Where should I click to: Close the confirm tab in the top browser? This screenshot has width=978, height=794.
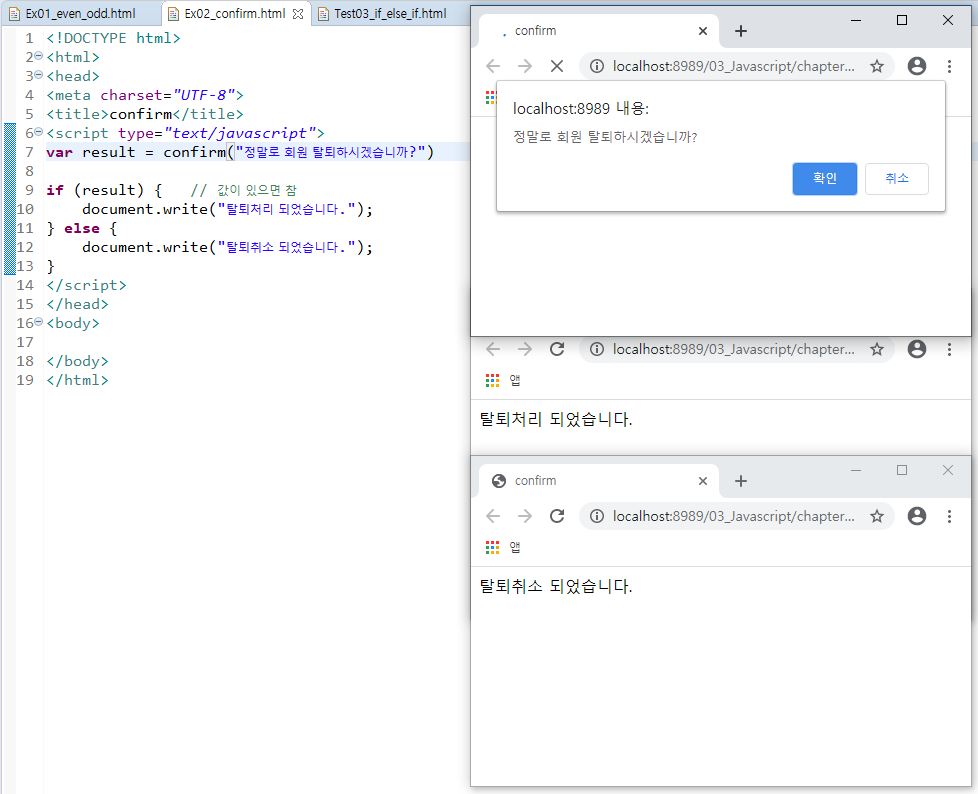pyautogui.click(x=703, y=31)
